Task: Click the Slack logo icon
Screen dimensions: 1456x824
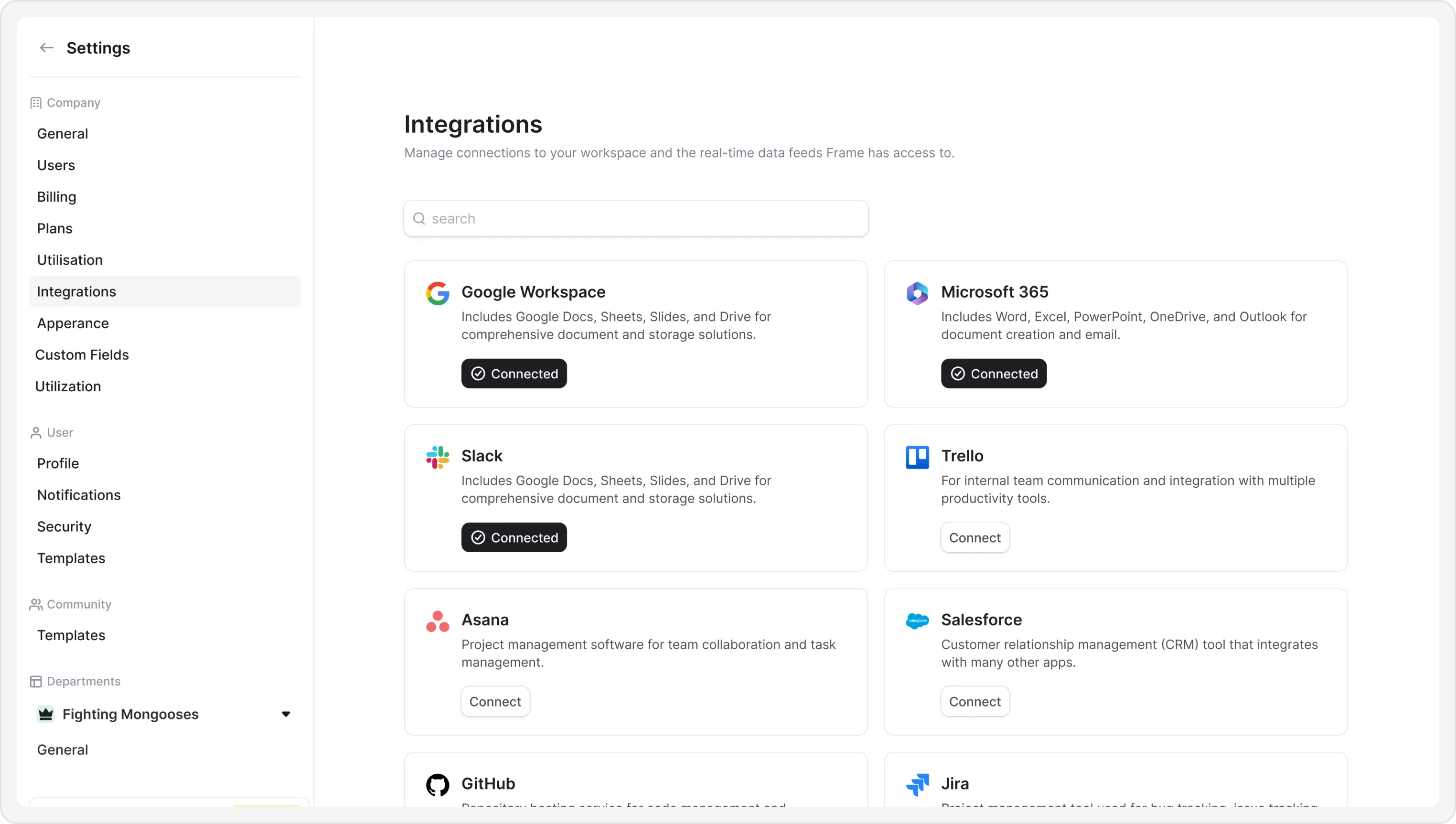Action: click(438, 457)
